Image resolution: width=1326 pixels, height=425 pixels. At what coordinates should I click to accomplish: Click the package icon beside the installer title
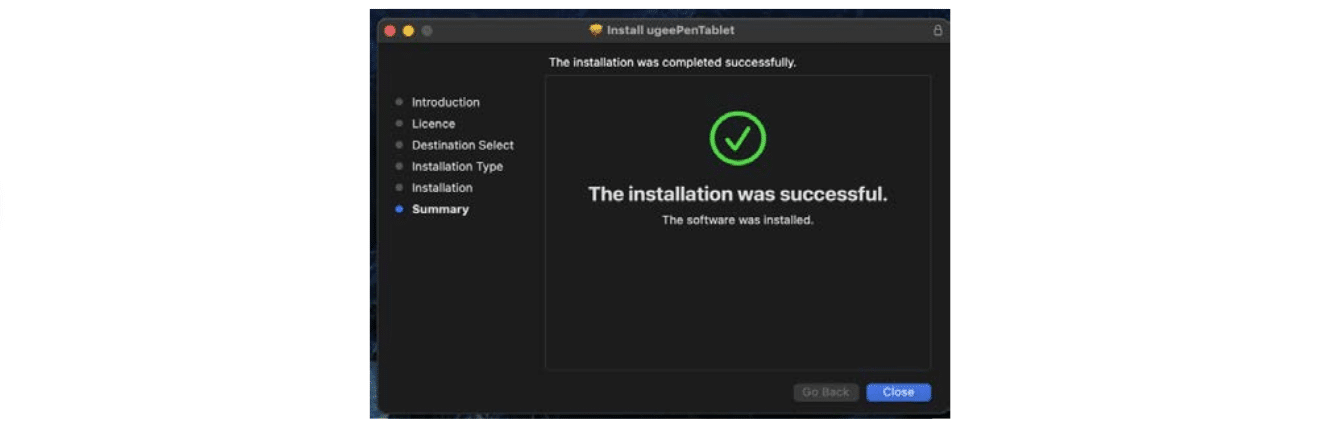coord(596,30)
